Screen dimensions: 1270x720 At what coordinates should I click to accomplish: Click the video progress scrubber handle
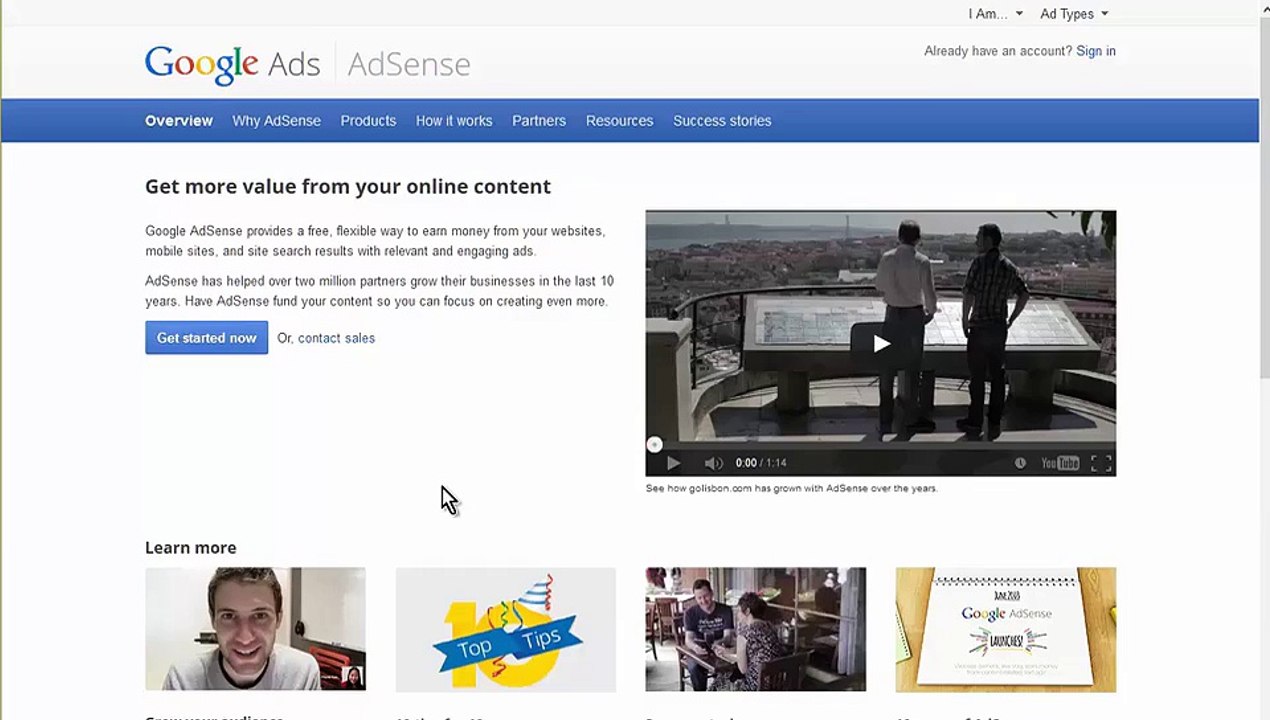tap(654, 445)
